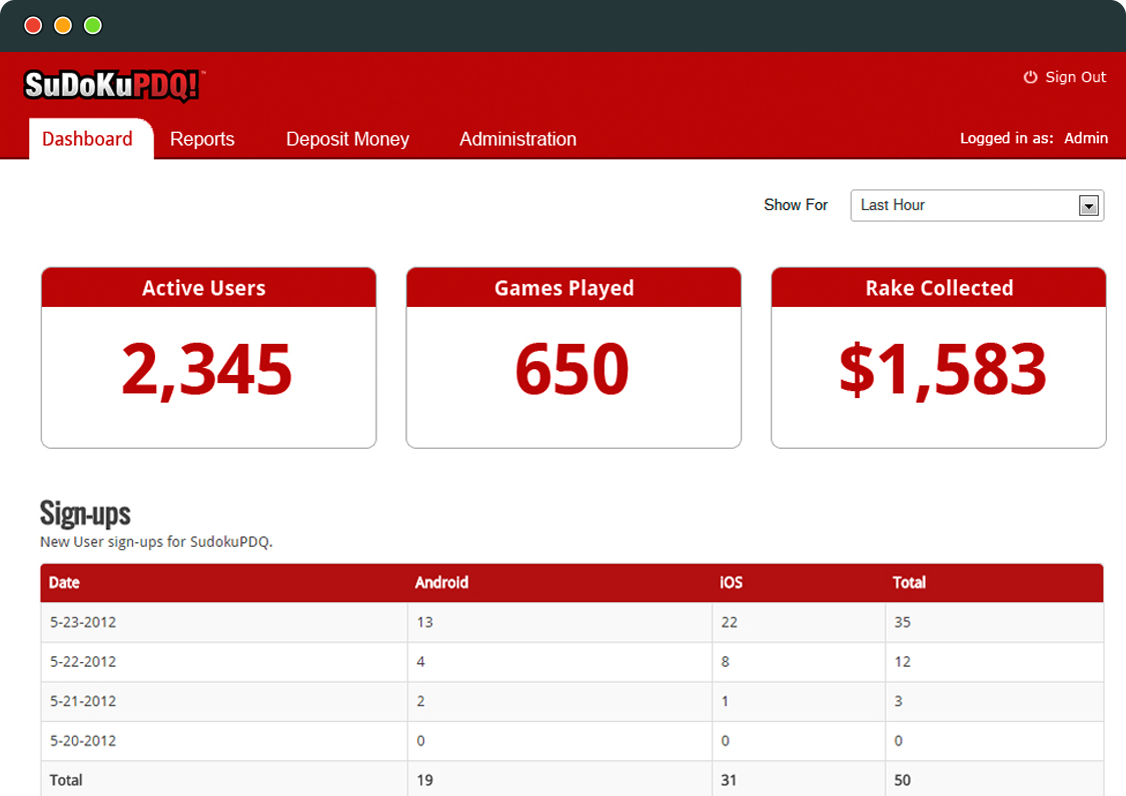This screenshot has height=796, width=1126.
Task: Click the Active Users card header
Action: (x=208, y=287)
